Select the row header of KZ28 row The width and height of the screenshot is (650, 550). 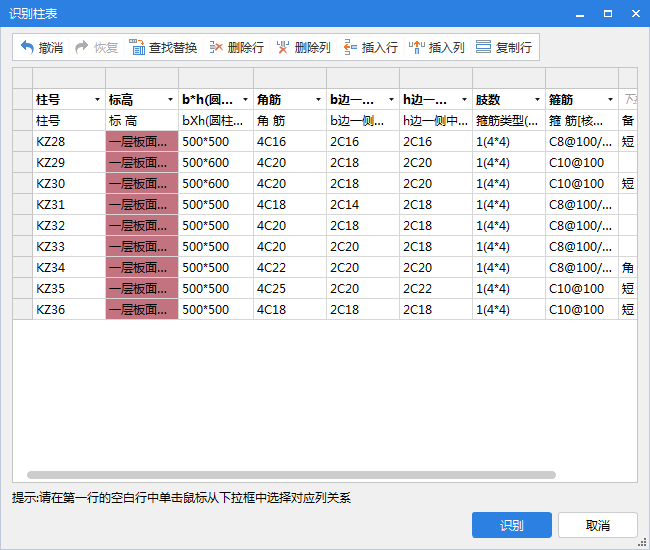pyautogui.click(x=22, y=142)
